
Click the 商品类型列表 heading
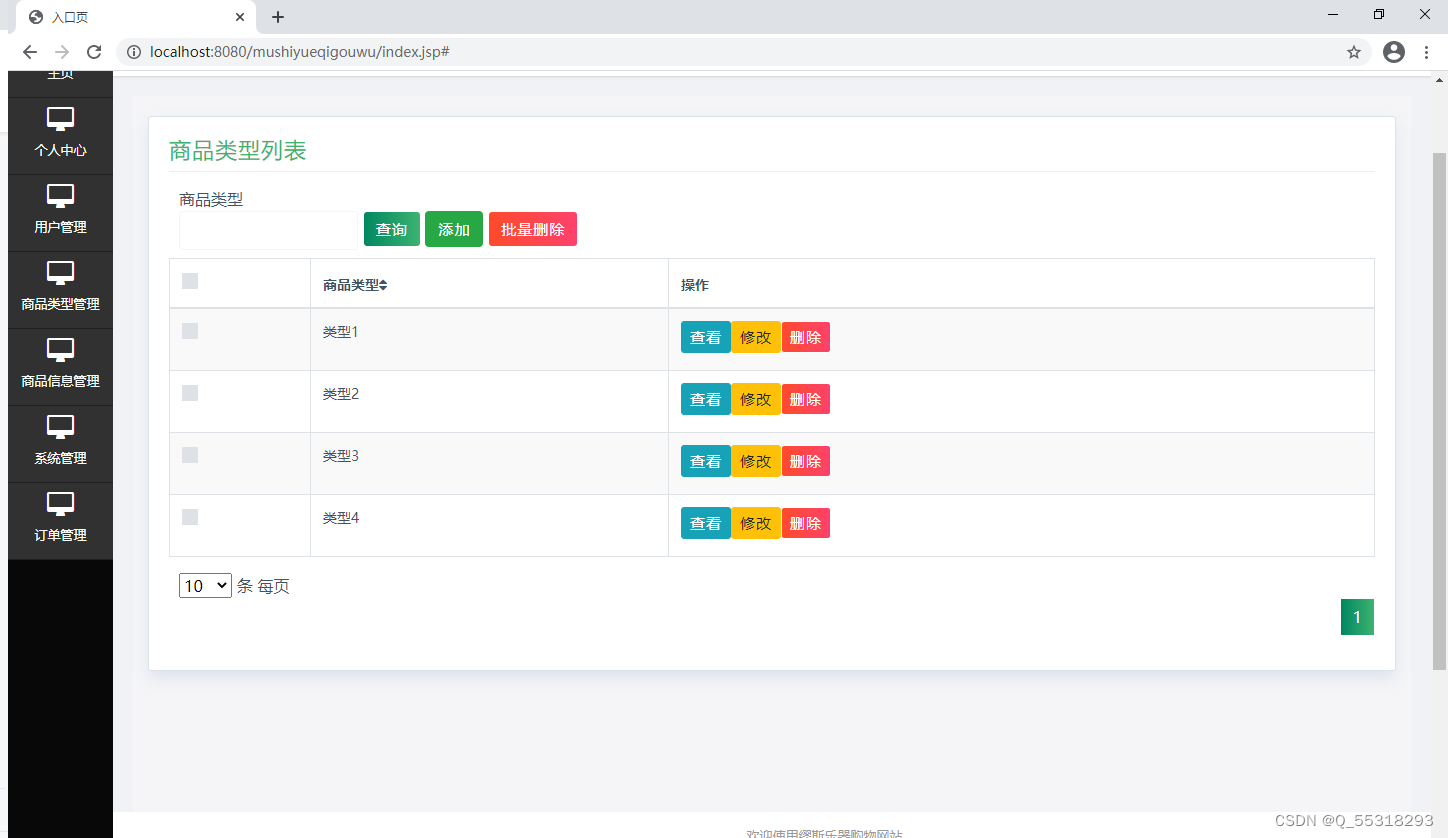238,151
